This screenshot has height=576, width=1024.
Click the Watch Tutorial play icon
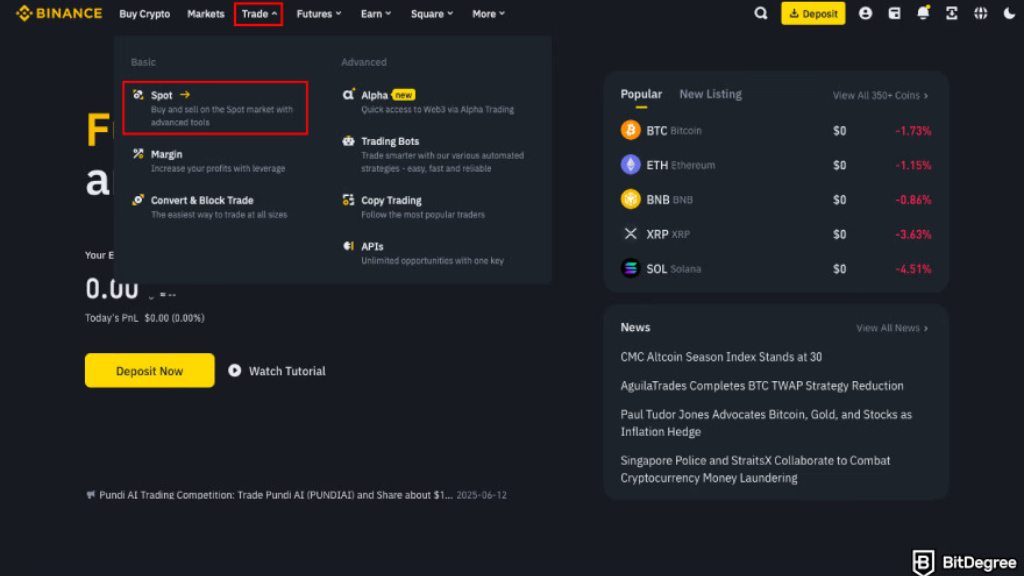(x=234, y=370)
